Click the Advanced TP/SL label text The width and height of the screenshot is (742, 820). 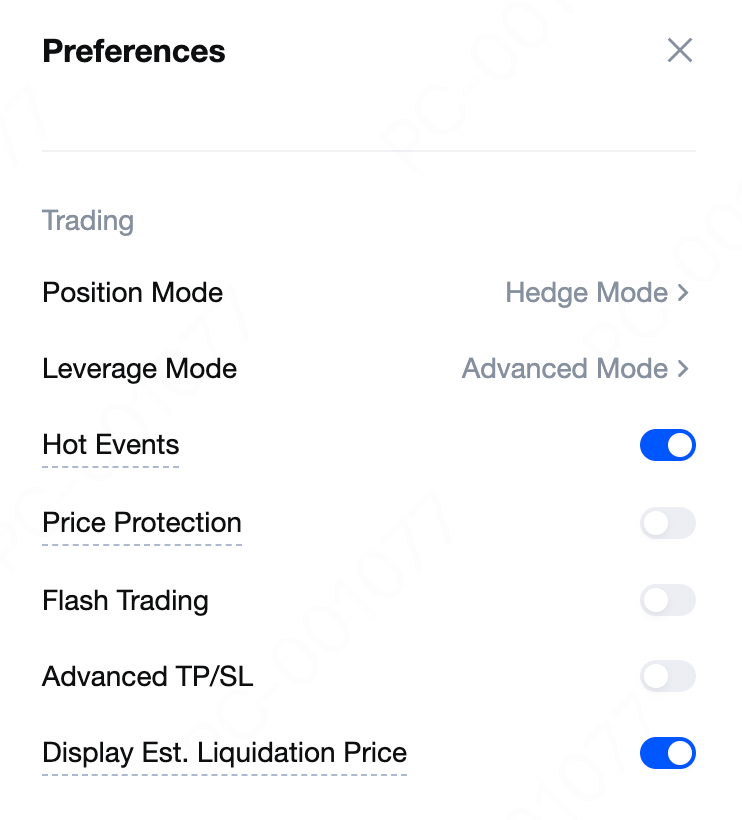[148, 677]
